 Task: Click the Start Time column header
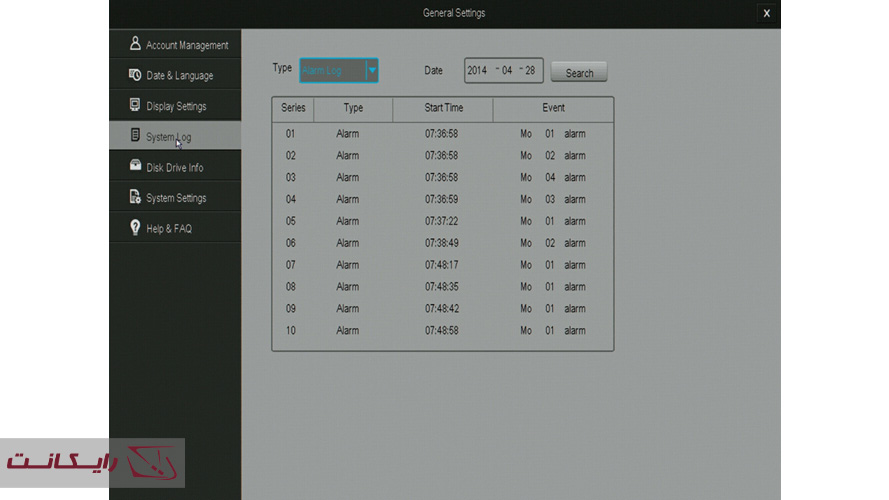tap(443, 108)
